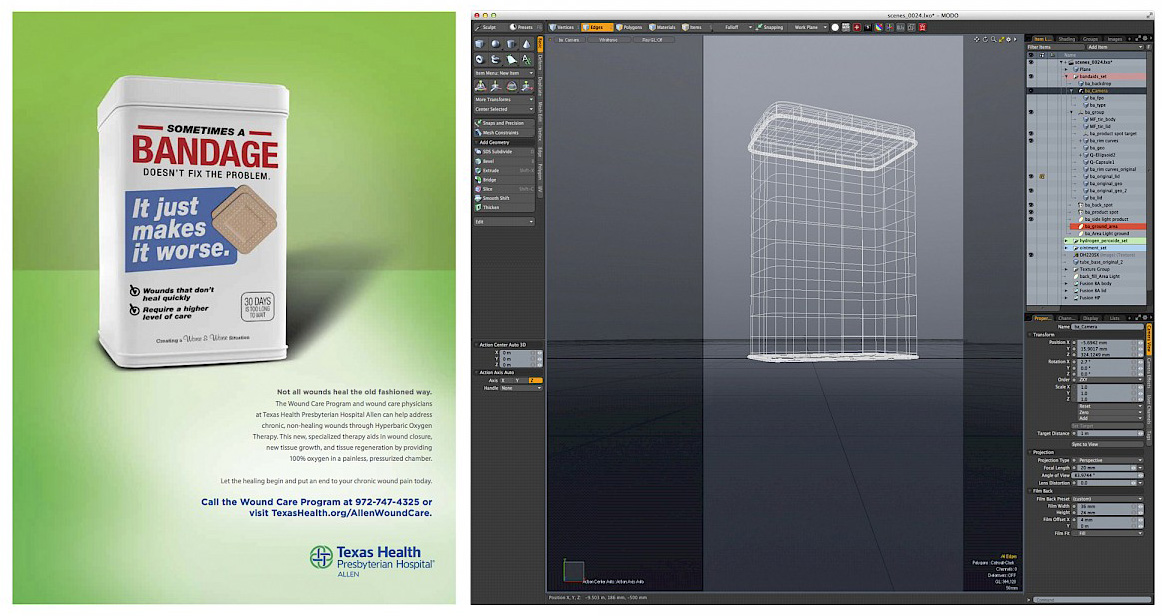Open the Channels tab in properties panel
1162x616 pixels.
(1066, 318)
